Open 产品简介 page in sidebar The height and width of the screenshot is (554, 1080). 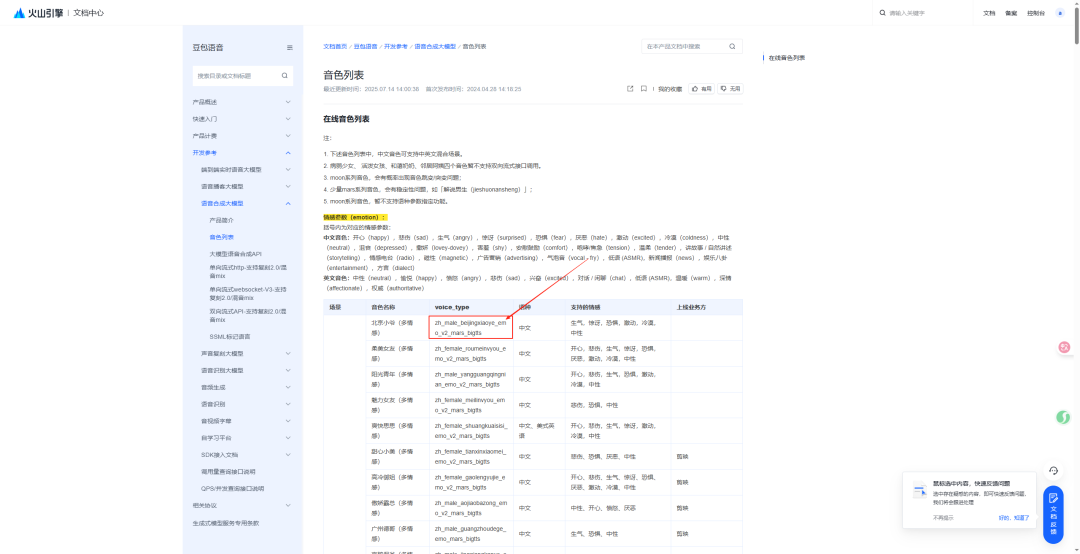pyautogui.click(x=222, y=220)
